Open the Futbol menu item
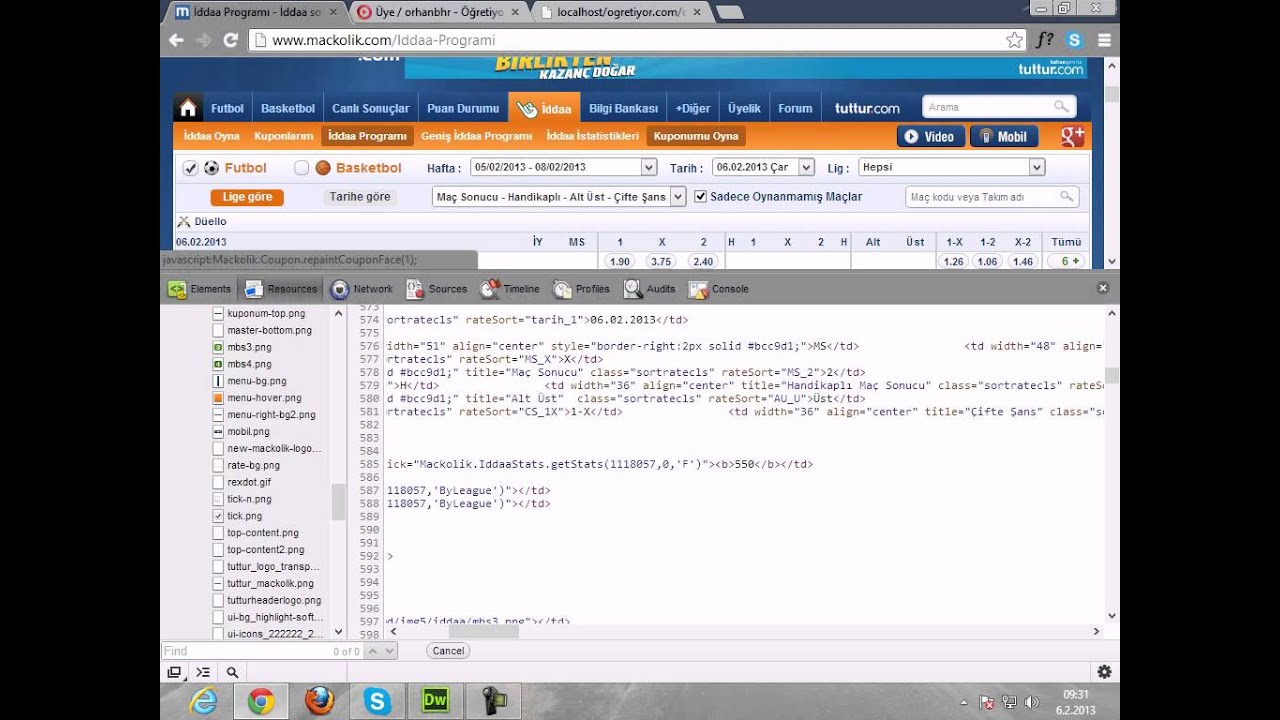Image resolution: width=1280 pixels, height=720 pixels. [x=227, y=108]
